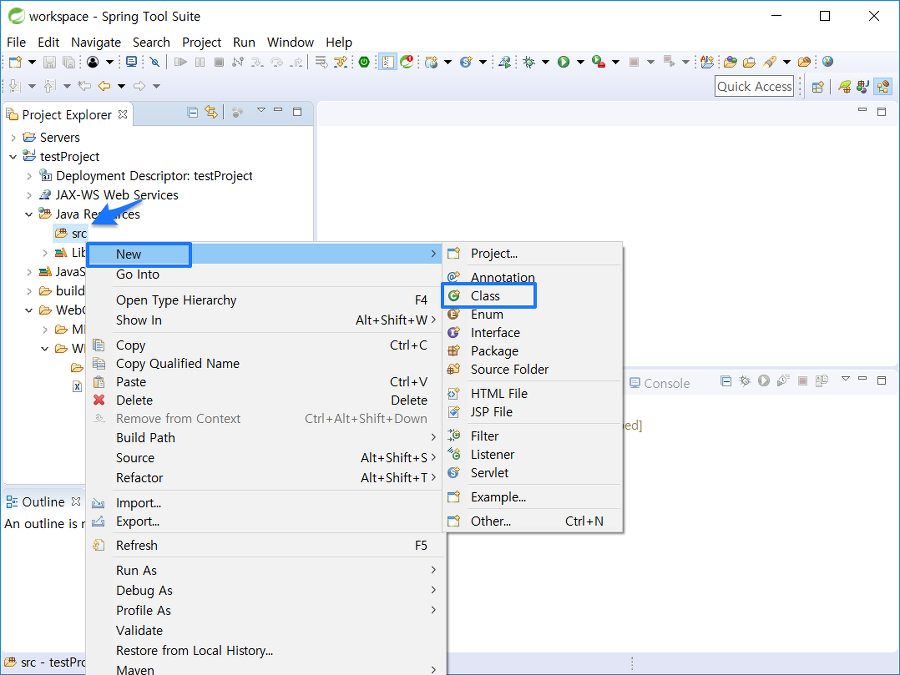Click the yellow Back navigation arrow

pos(104,86)
